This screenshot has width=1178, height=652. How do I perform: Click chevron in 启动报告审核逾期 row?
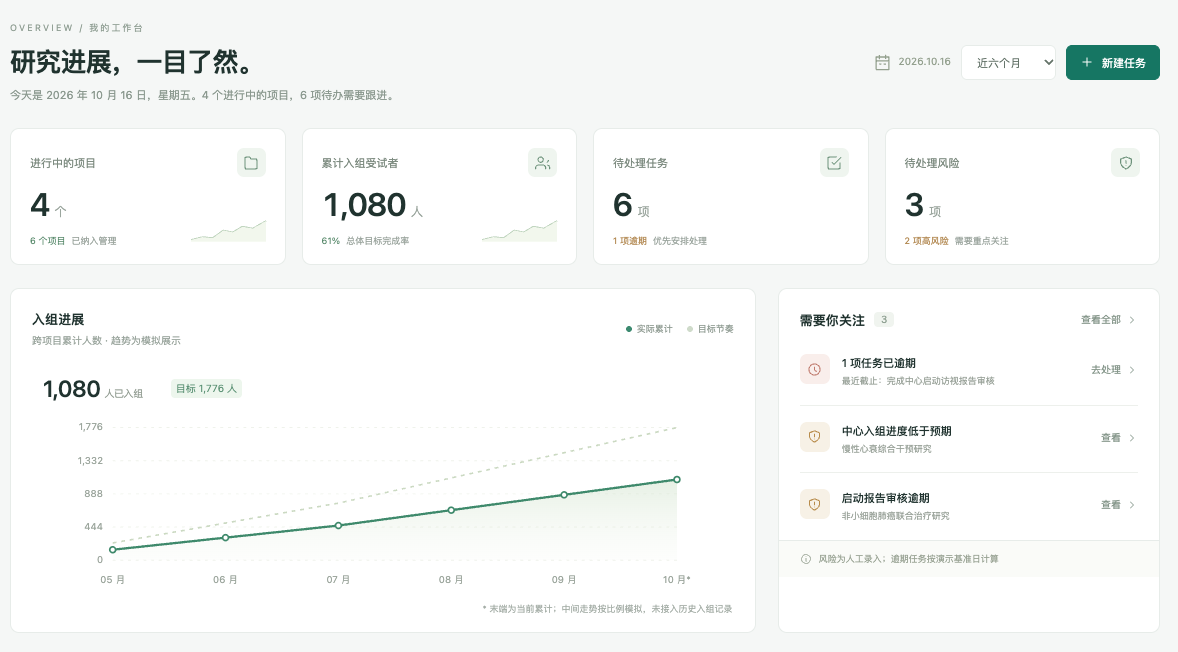tap(1132, 505)
